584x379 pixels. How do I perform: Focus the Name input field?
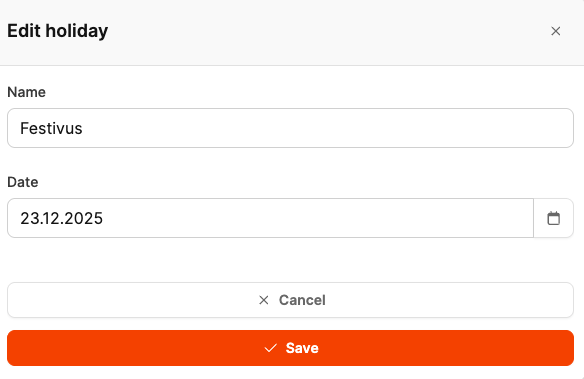(x=290, y=128)
